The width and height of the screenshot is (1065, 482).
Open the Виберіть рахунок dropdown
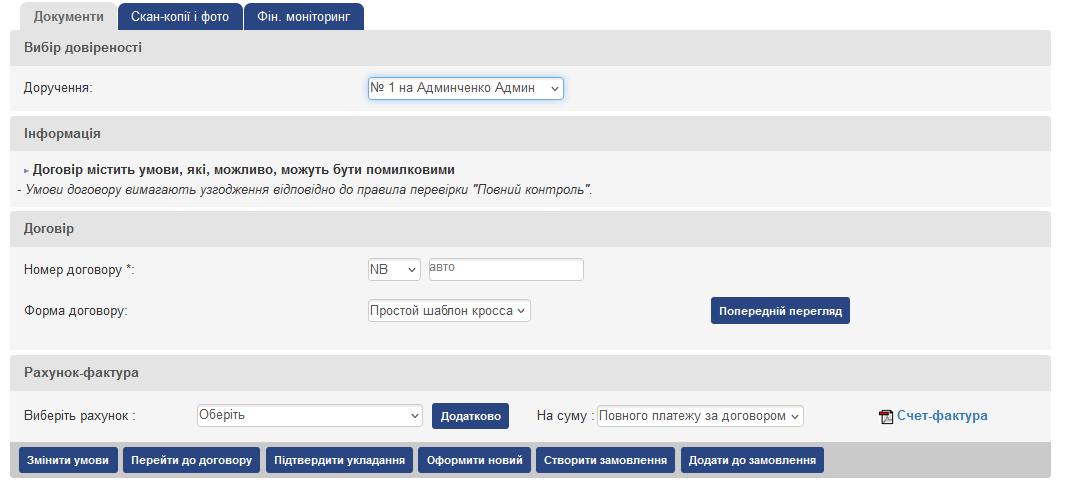tap(310, 415)
